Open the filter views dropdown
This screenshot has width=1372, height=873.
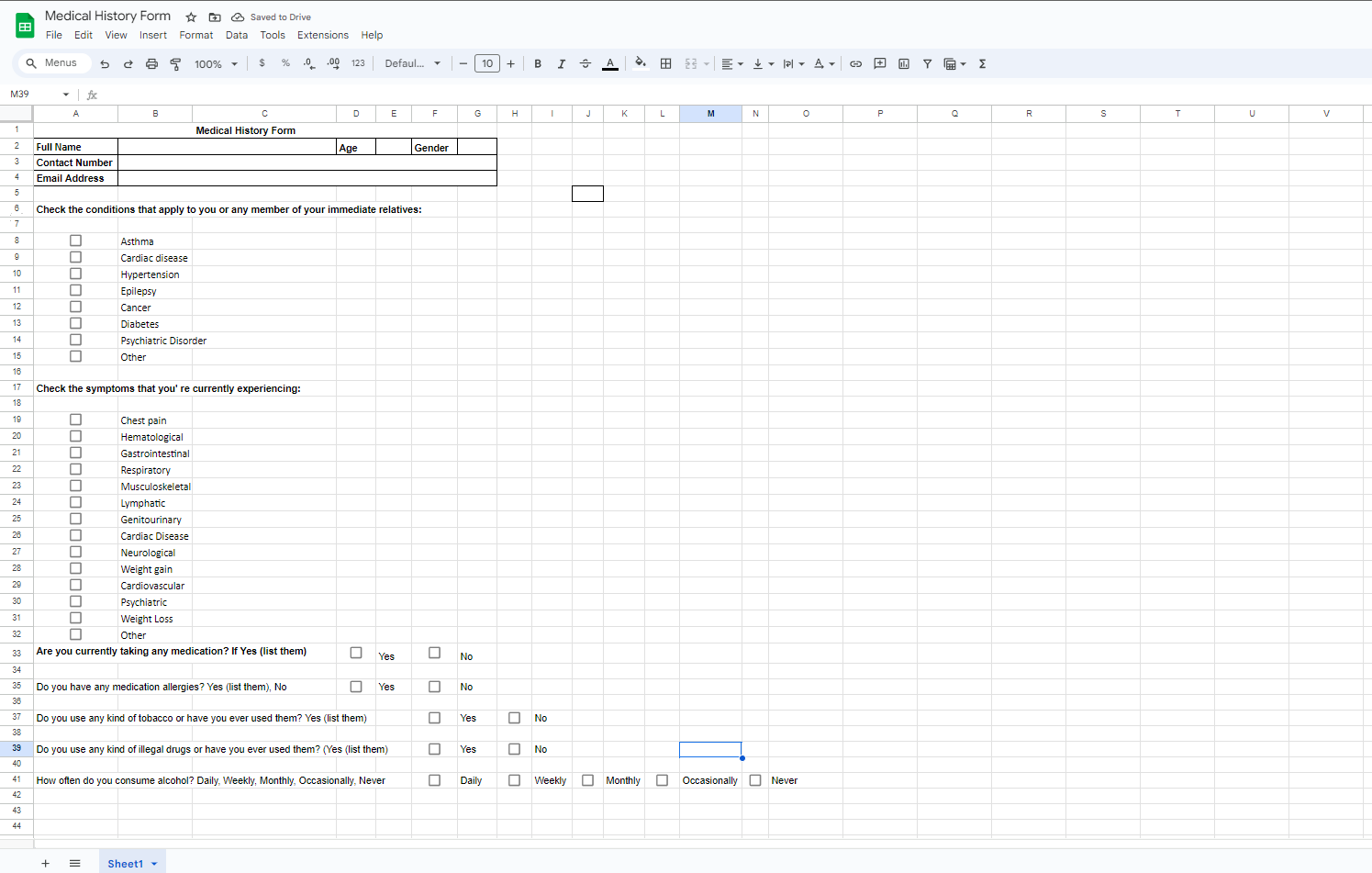954,63
